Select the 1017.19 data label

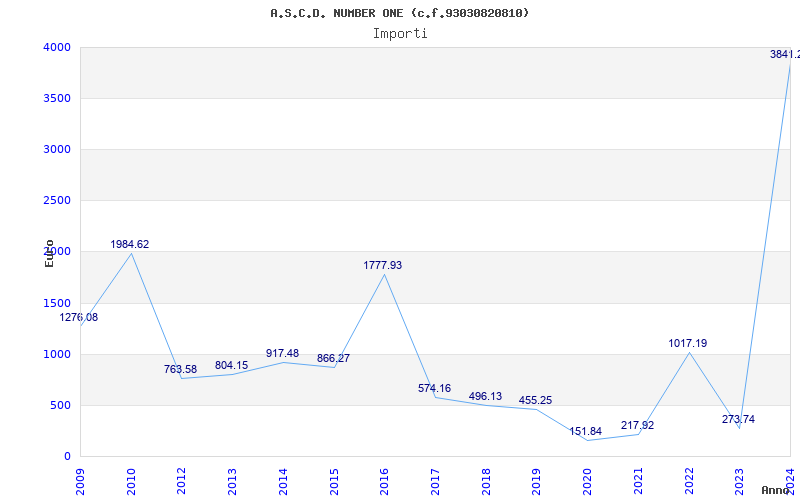pos(688,343)
